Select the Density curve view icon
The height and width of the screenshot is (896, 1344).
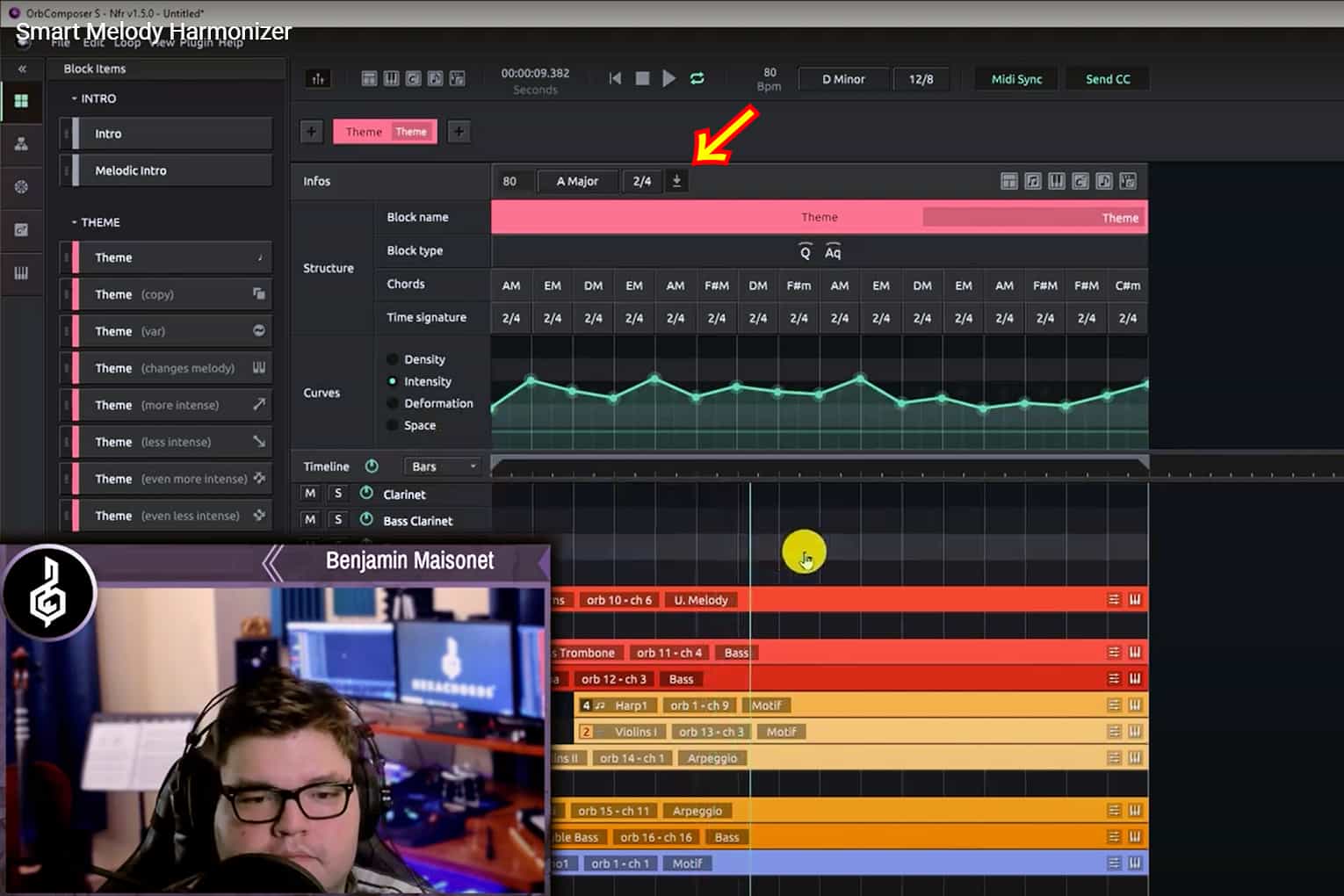pyautogui.click(x=394, y=359)
